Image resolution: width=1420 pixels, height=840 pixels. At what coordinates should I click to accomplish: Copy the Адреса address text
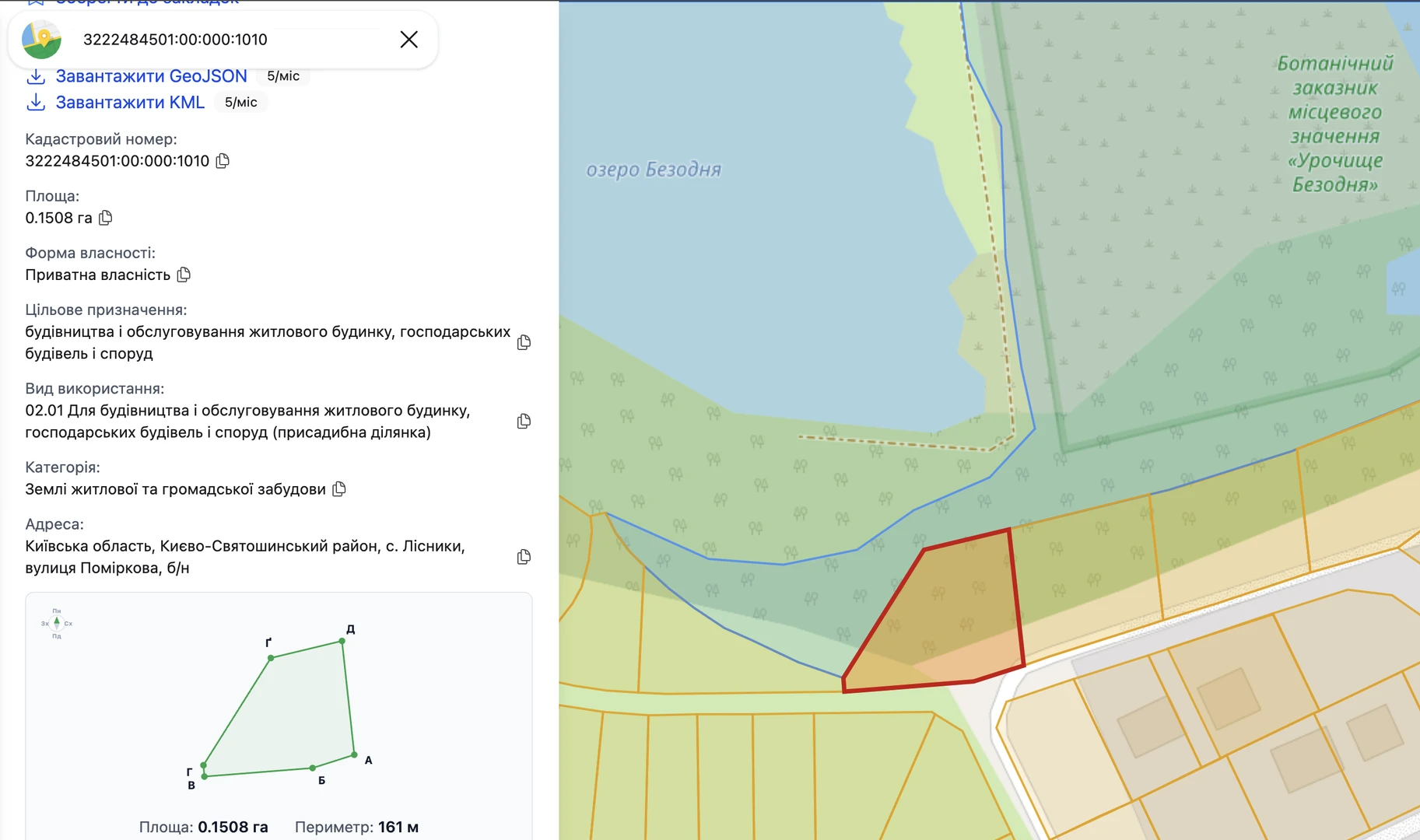point(524,557)
